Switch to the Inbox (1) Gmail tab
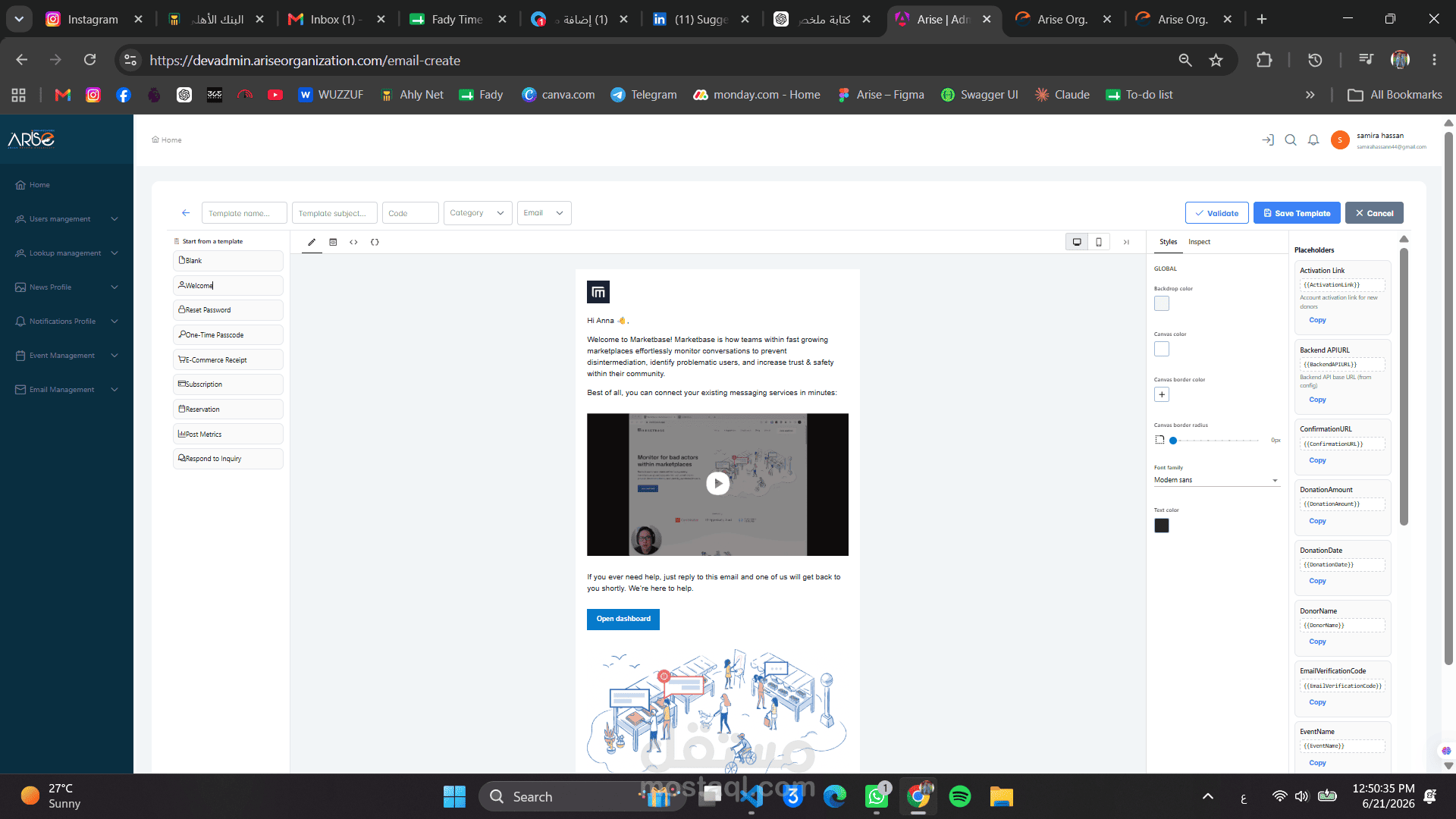This screenshot has height=819, width=1456. [x=336, y=19]
